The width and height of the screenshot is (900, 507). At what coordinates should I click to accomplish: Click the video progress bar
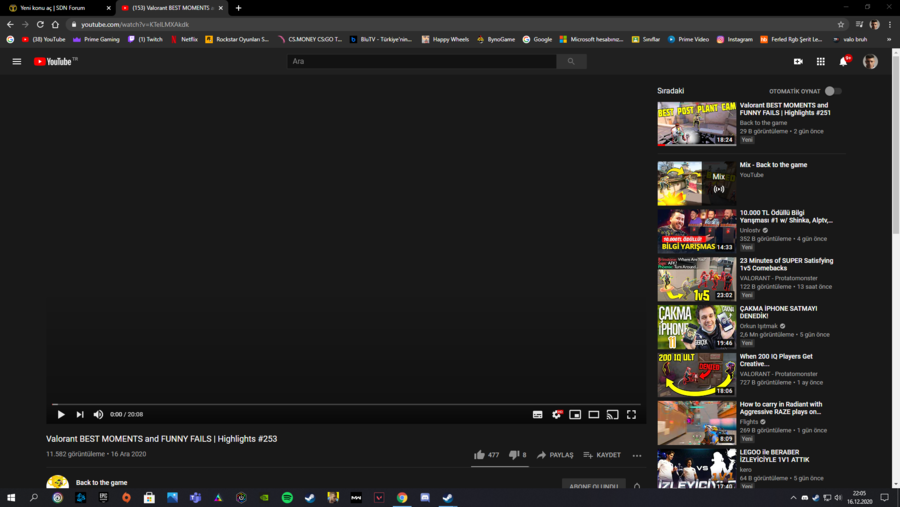(346, 404)
